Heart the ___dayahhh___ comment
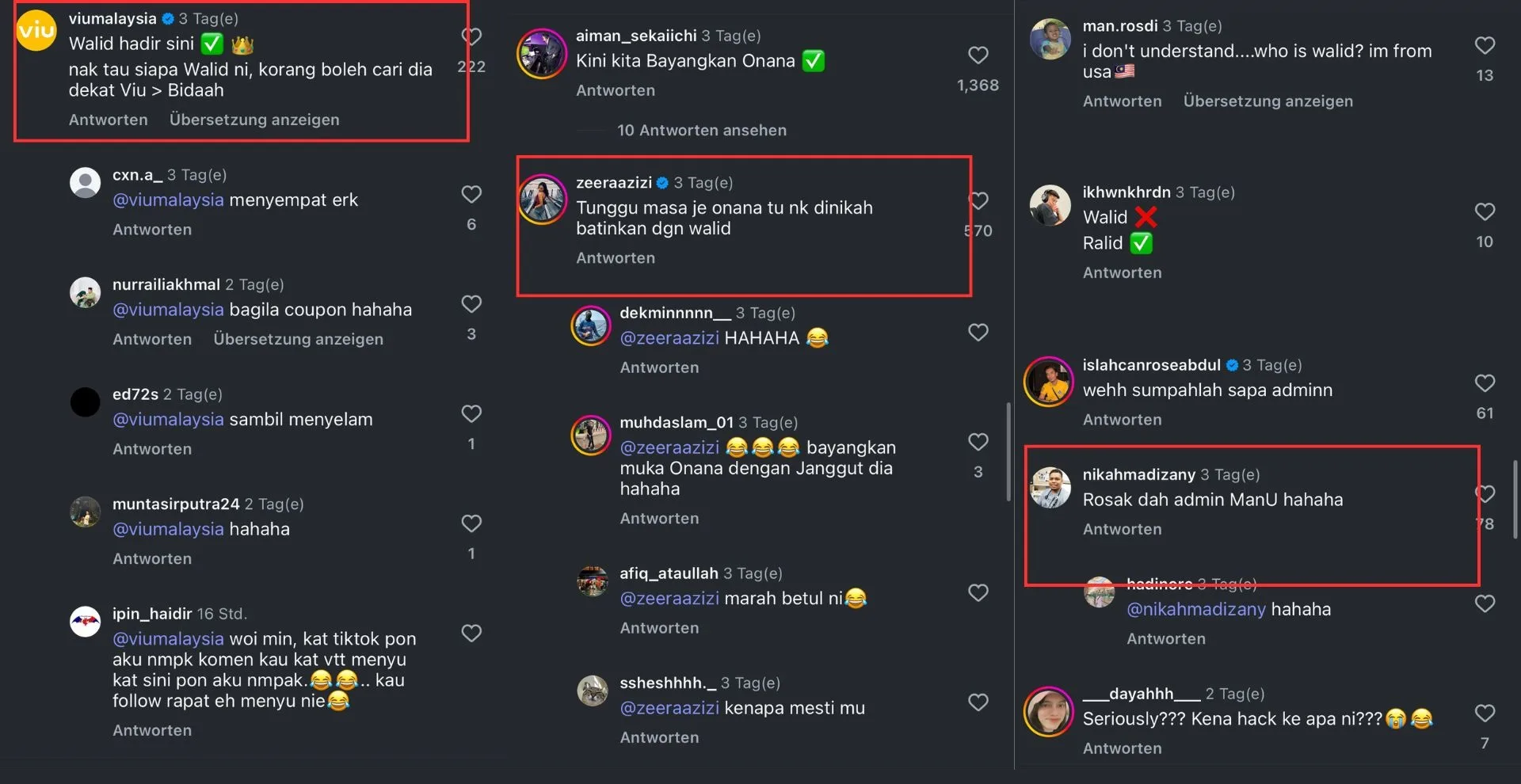Screen dimensions: 1521x784 (x=1485, y=714)
